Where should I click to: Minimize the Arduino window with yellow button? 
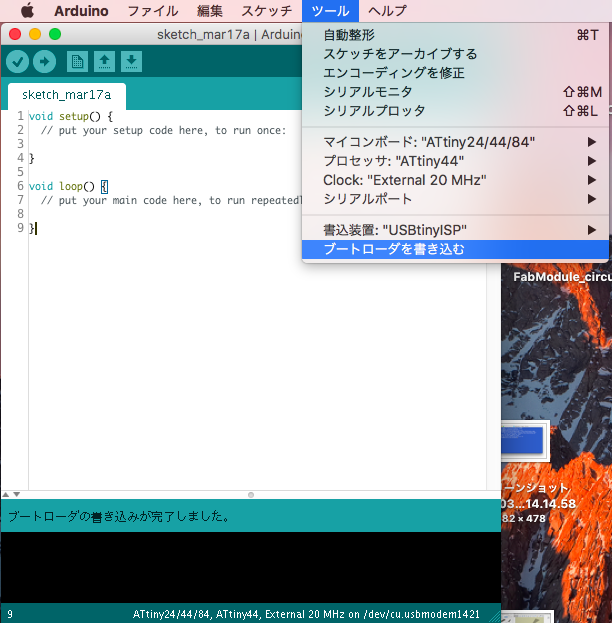35,35
